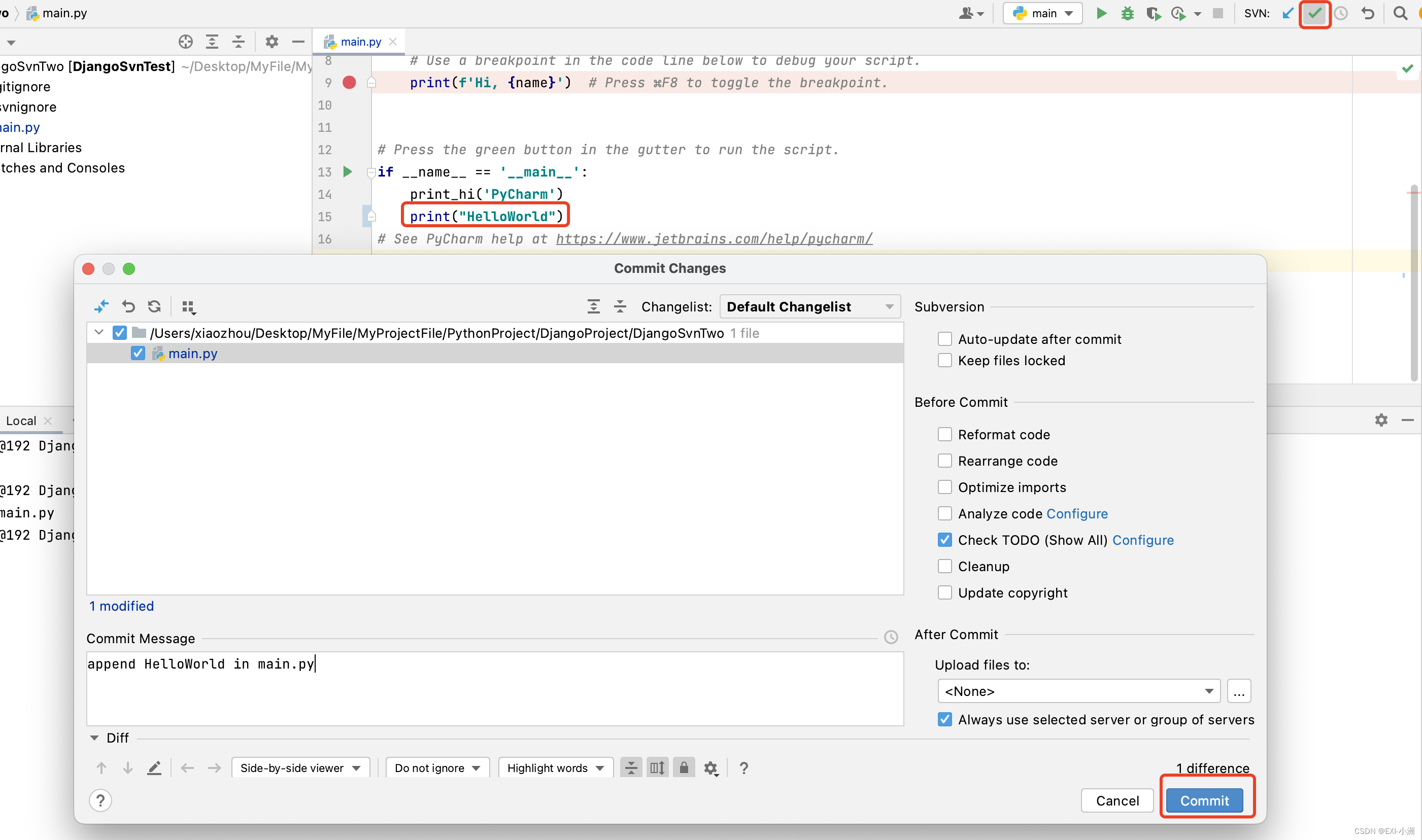Check Optimize imports option
1422x840 pixels.
[x=944, y=487]
